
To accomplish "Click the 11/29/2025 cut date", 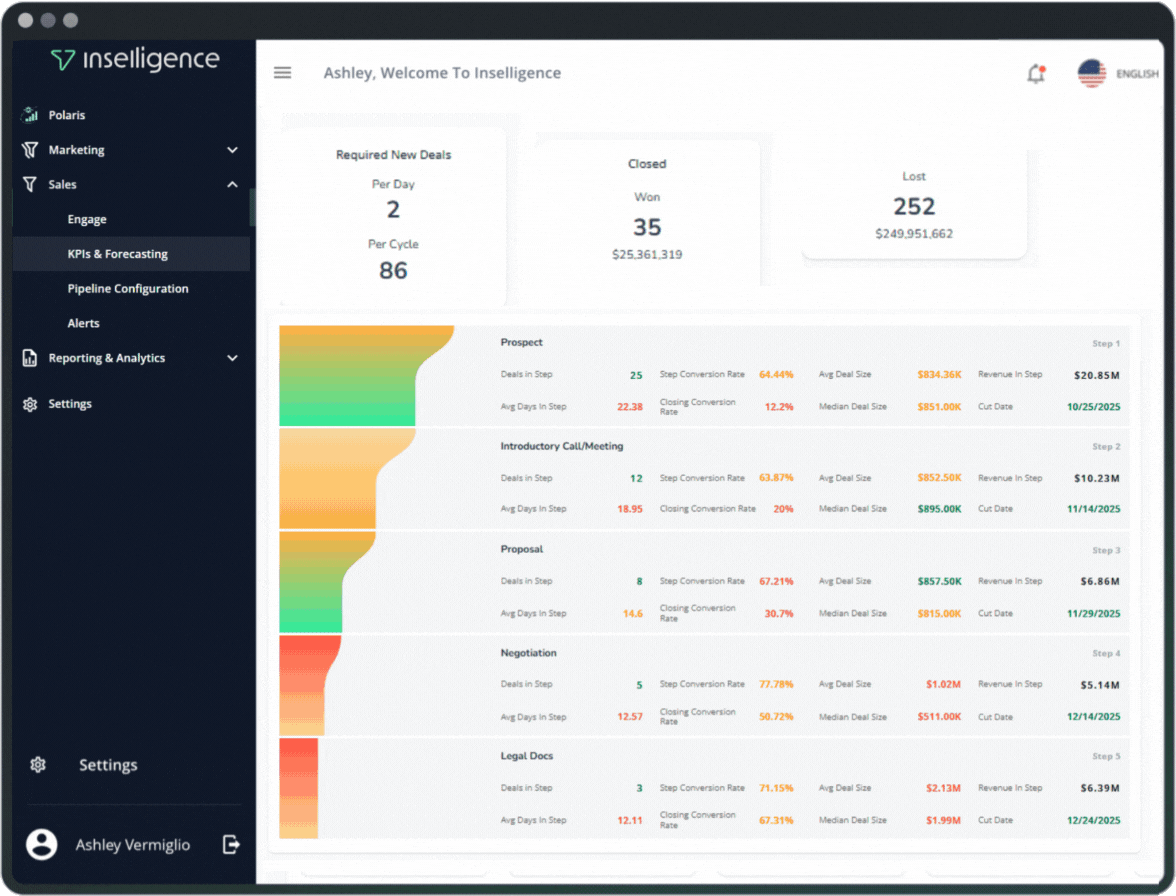I will [1094, 613].
